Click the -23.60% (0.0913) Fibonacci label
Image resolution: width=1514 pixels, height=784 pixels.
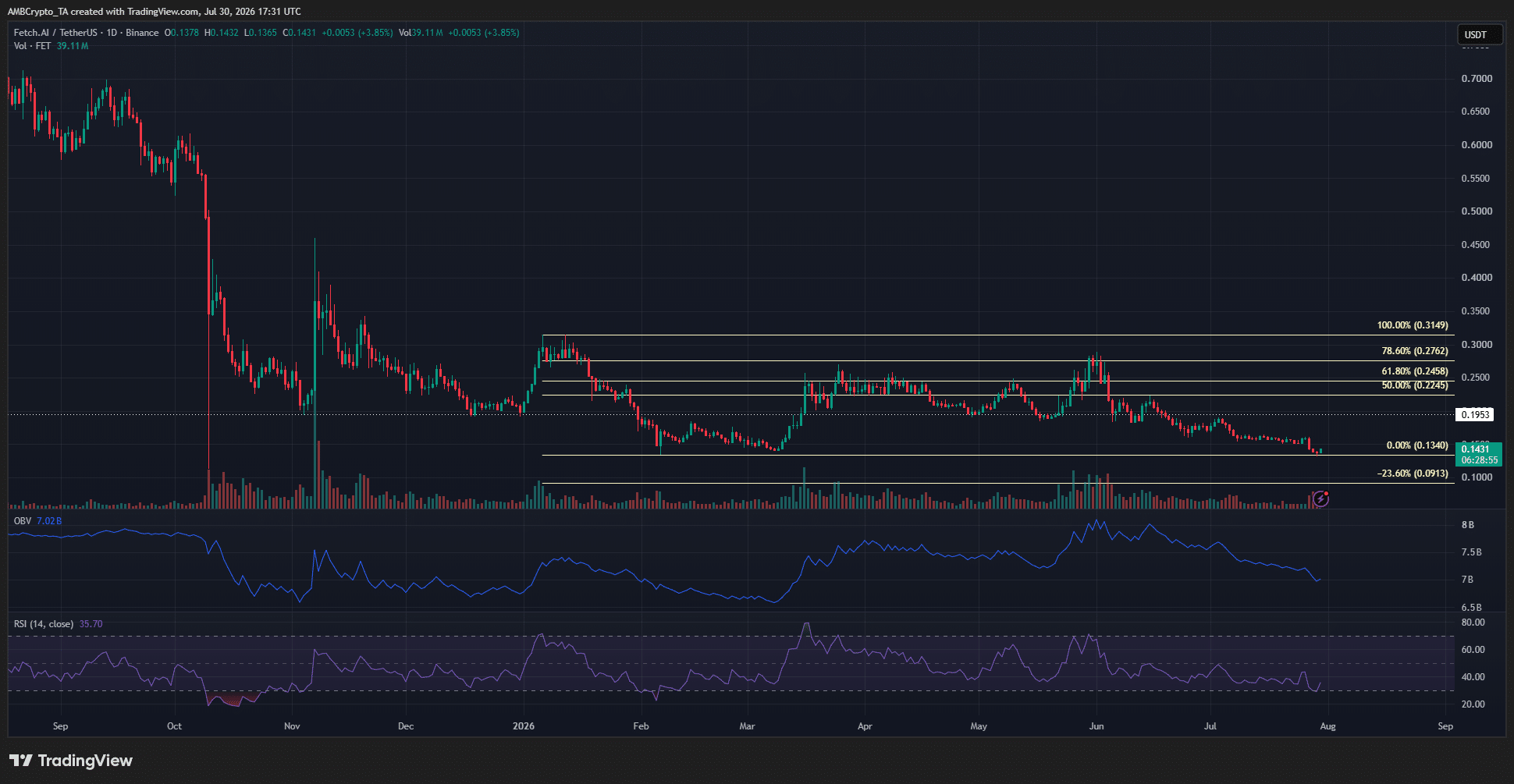pos(1413,474)
